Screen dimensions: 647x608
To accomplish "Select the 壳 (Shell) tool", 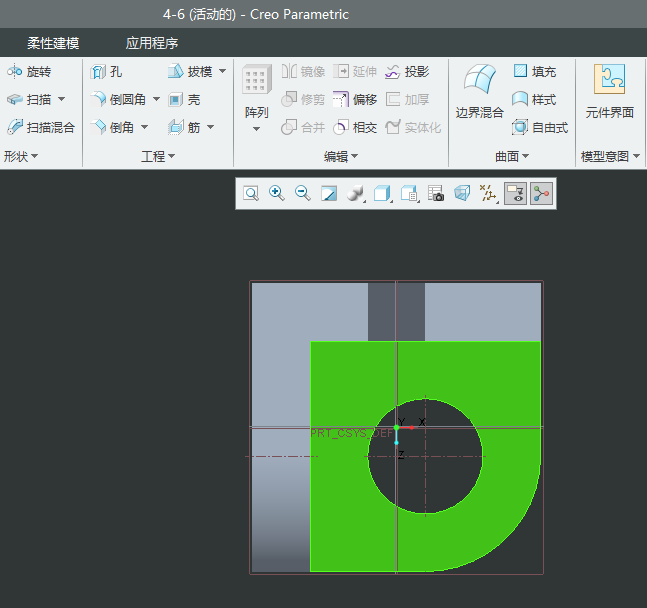I will tap(185, 100).
